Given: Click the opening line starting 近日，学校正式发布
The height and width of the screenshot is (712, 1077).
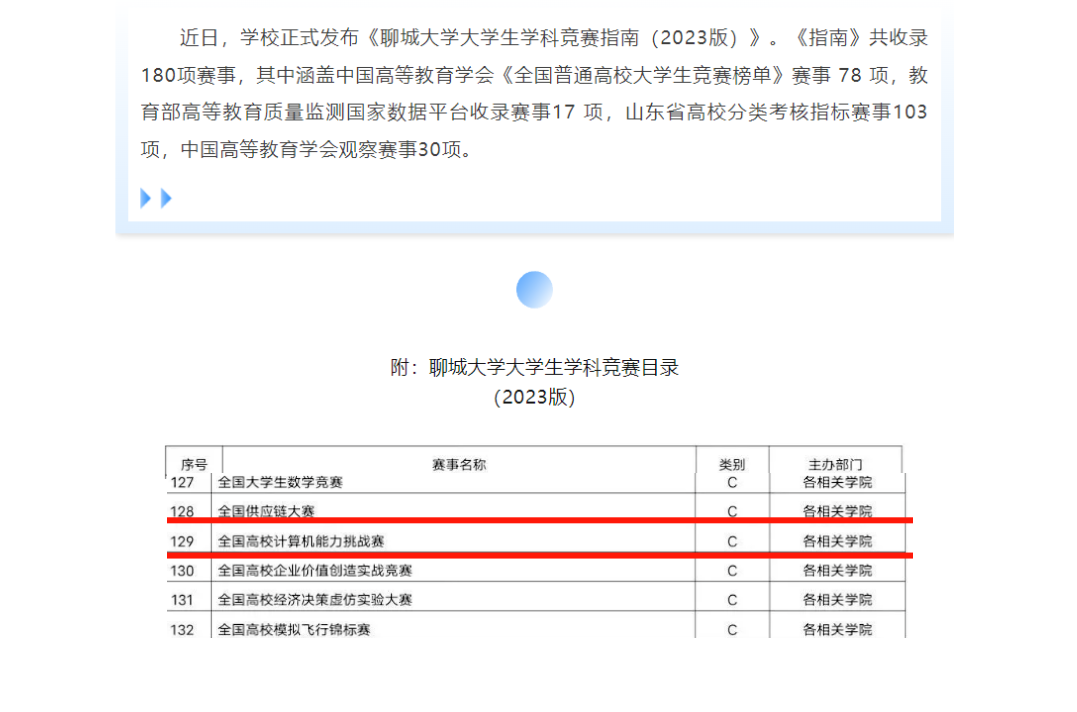Looking at the screenshot, I should (x=554, y=37).
